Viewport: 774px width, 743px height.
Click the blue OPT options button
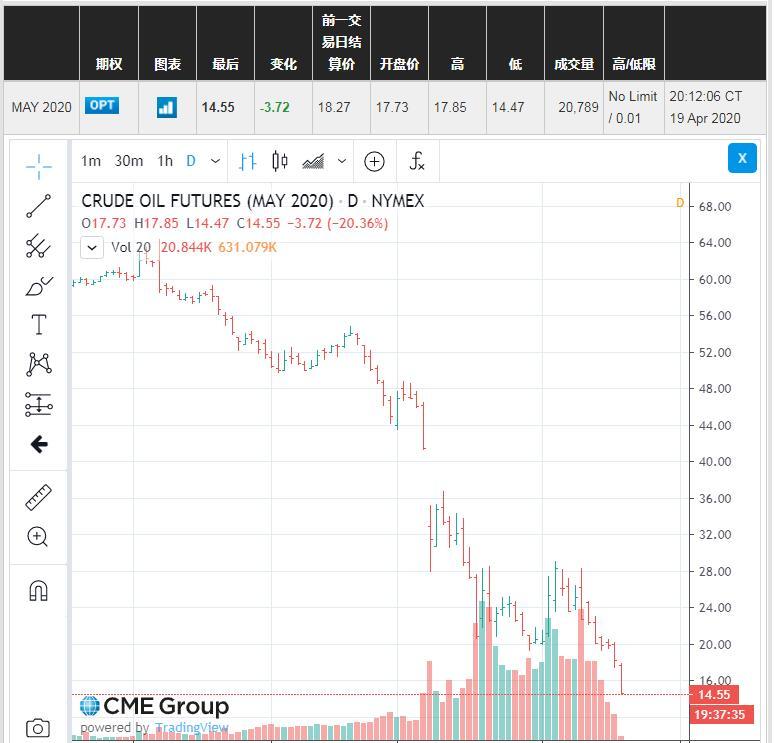(x=102, y=106)
